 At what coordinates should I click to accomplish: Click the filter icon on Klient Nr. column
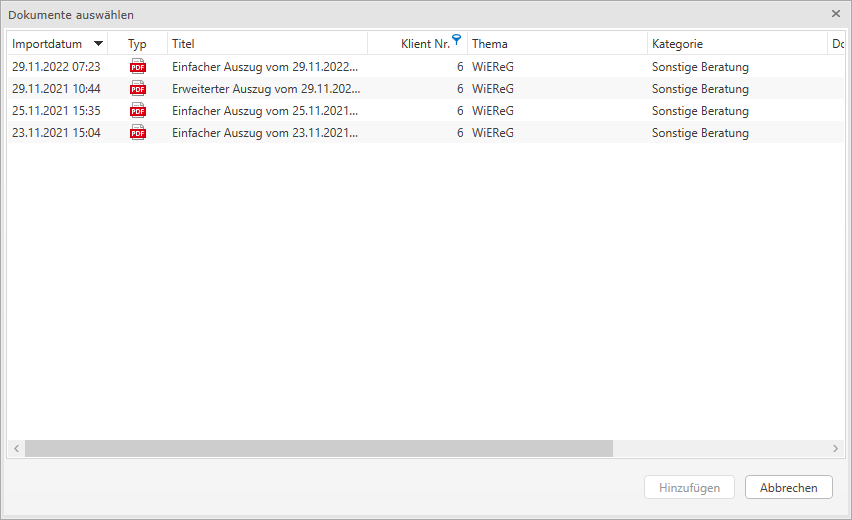pos(457,40)
